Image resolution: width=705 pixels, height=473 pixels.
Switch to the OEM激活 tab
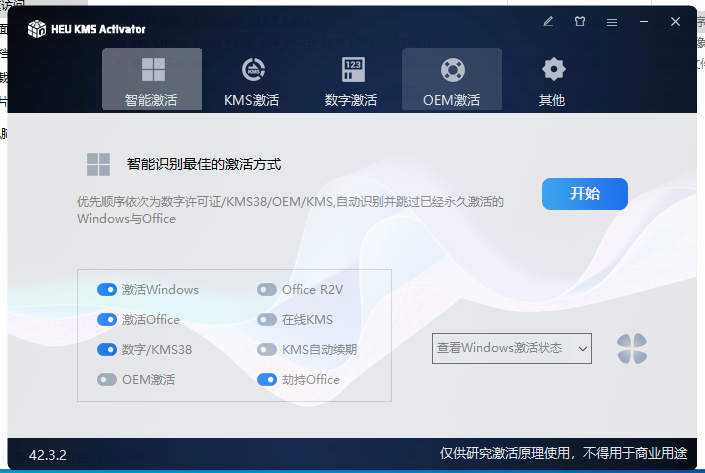[x=452, y=79]
